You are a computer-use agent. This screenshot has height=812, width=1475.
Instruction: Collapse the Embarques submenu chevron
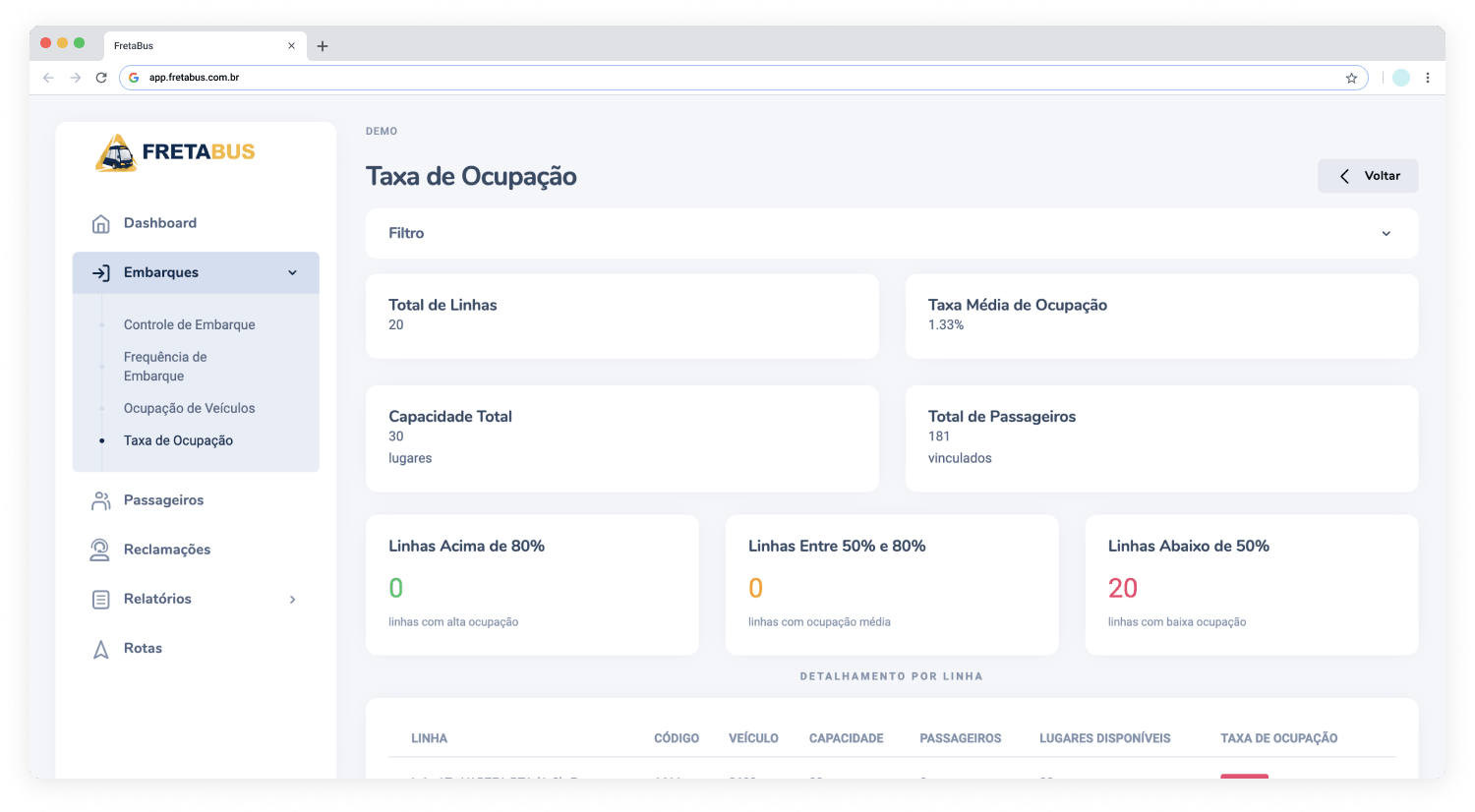292,273
